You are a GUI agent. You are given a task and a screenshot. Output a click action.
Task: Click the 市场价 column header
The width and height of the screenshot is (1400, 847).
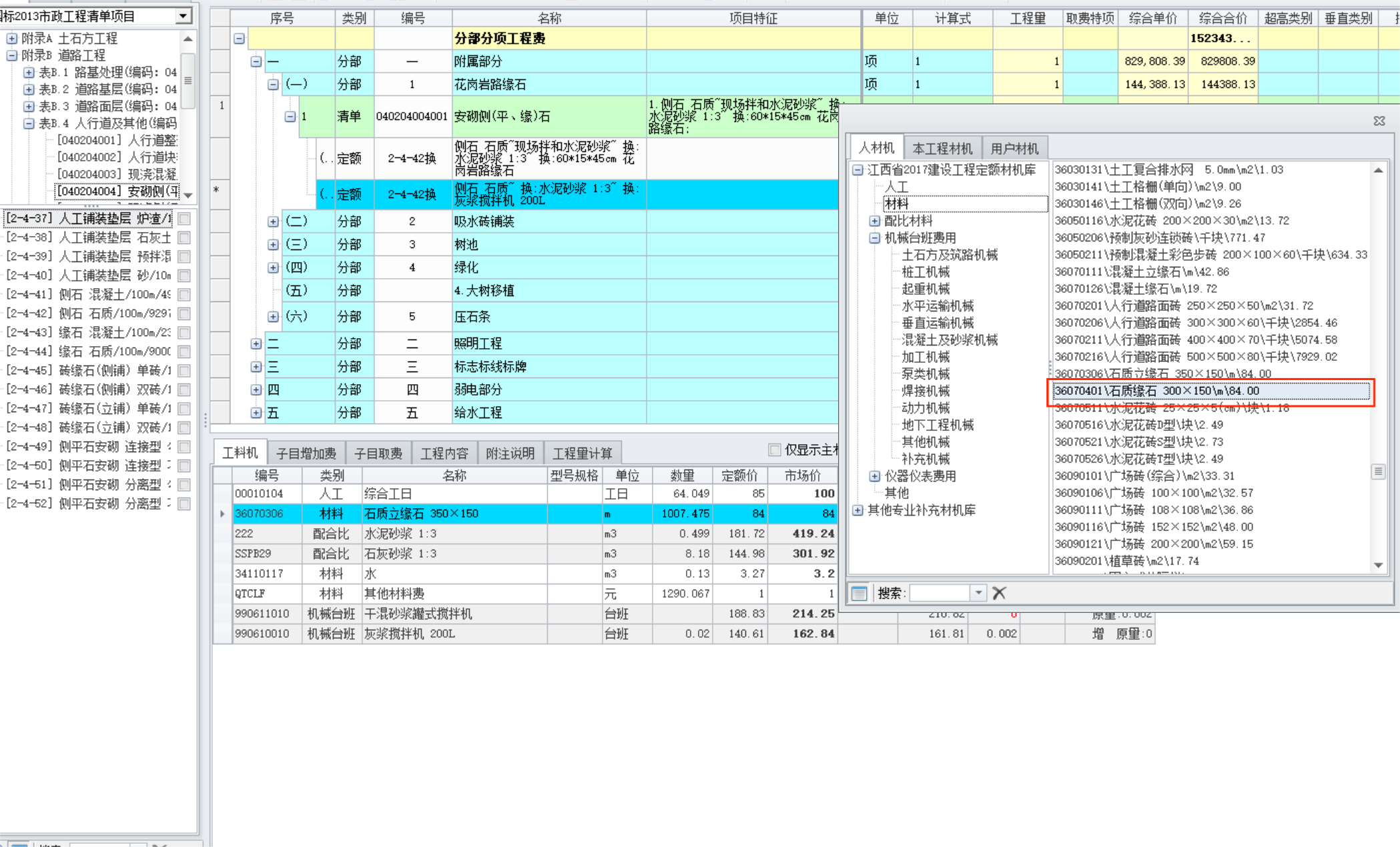click(802, 476)
